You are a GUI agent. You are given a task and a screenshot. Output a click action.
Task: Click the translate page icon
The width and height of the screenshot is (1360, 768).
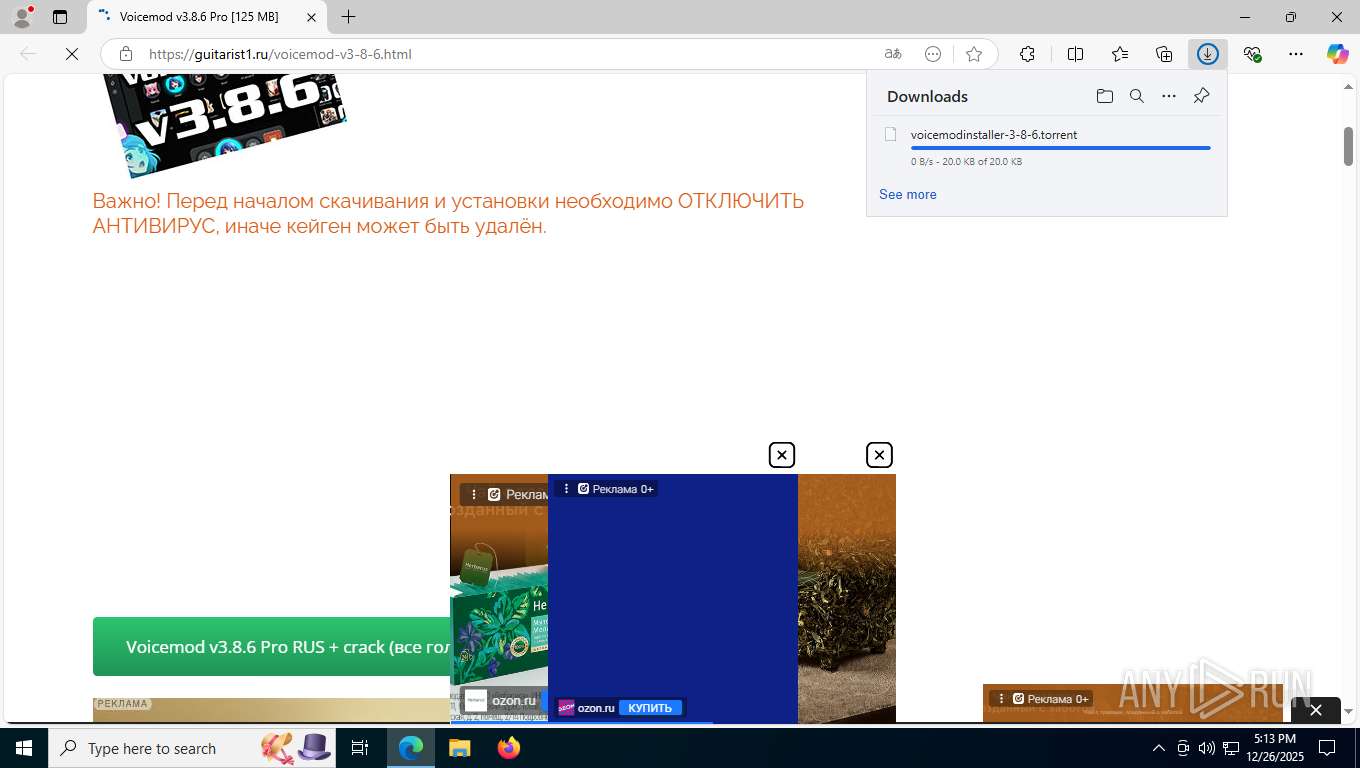point(893,54)
